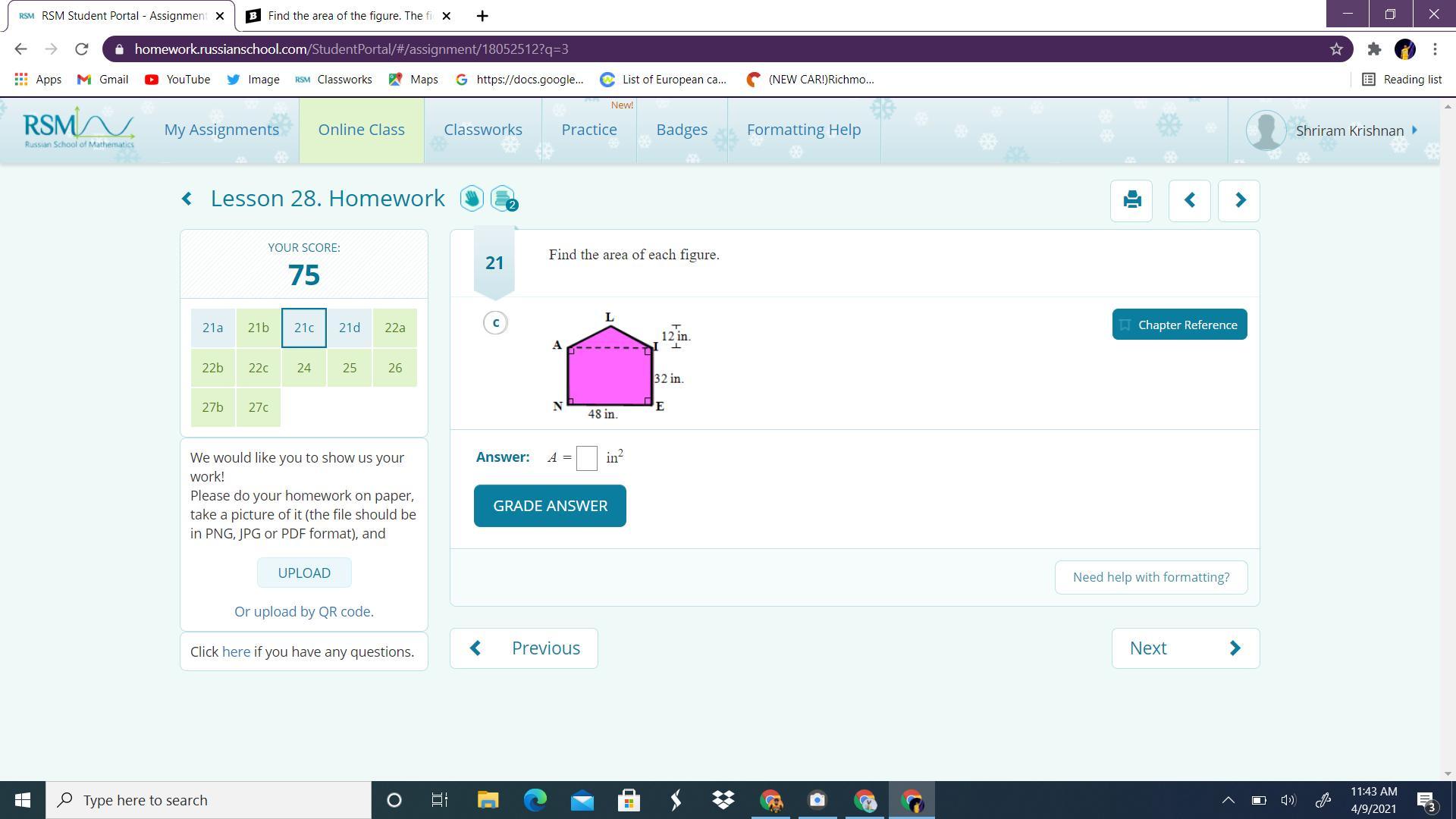Open Chrome three-dot menu
1456x819 pixels.
[1435, 49]
